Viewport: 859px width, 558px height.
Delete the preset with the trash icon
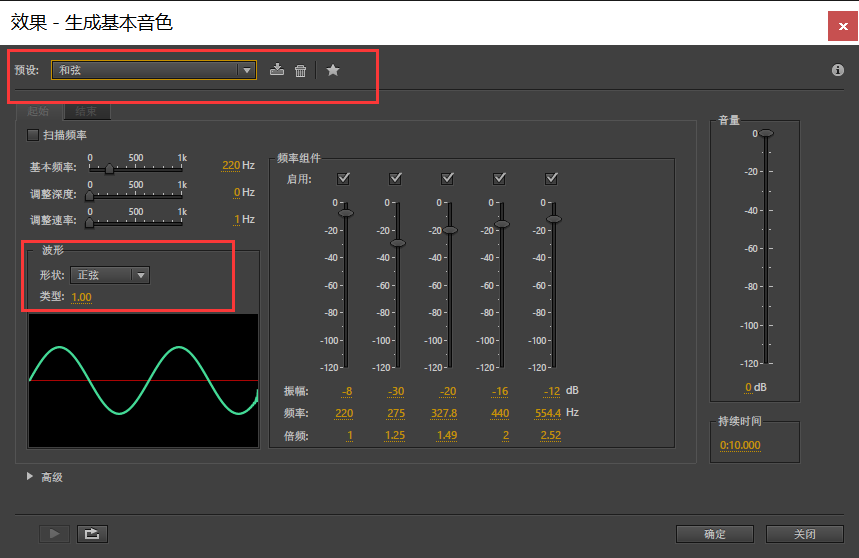300,70
